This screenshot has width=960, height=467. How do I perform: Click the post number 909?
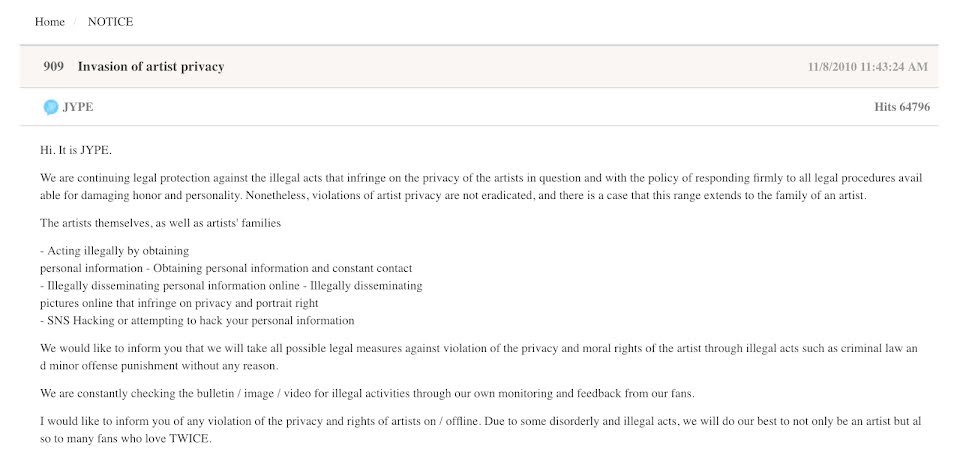(x=54, y=67)
